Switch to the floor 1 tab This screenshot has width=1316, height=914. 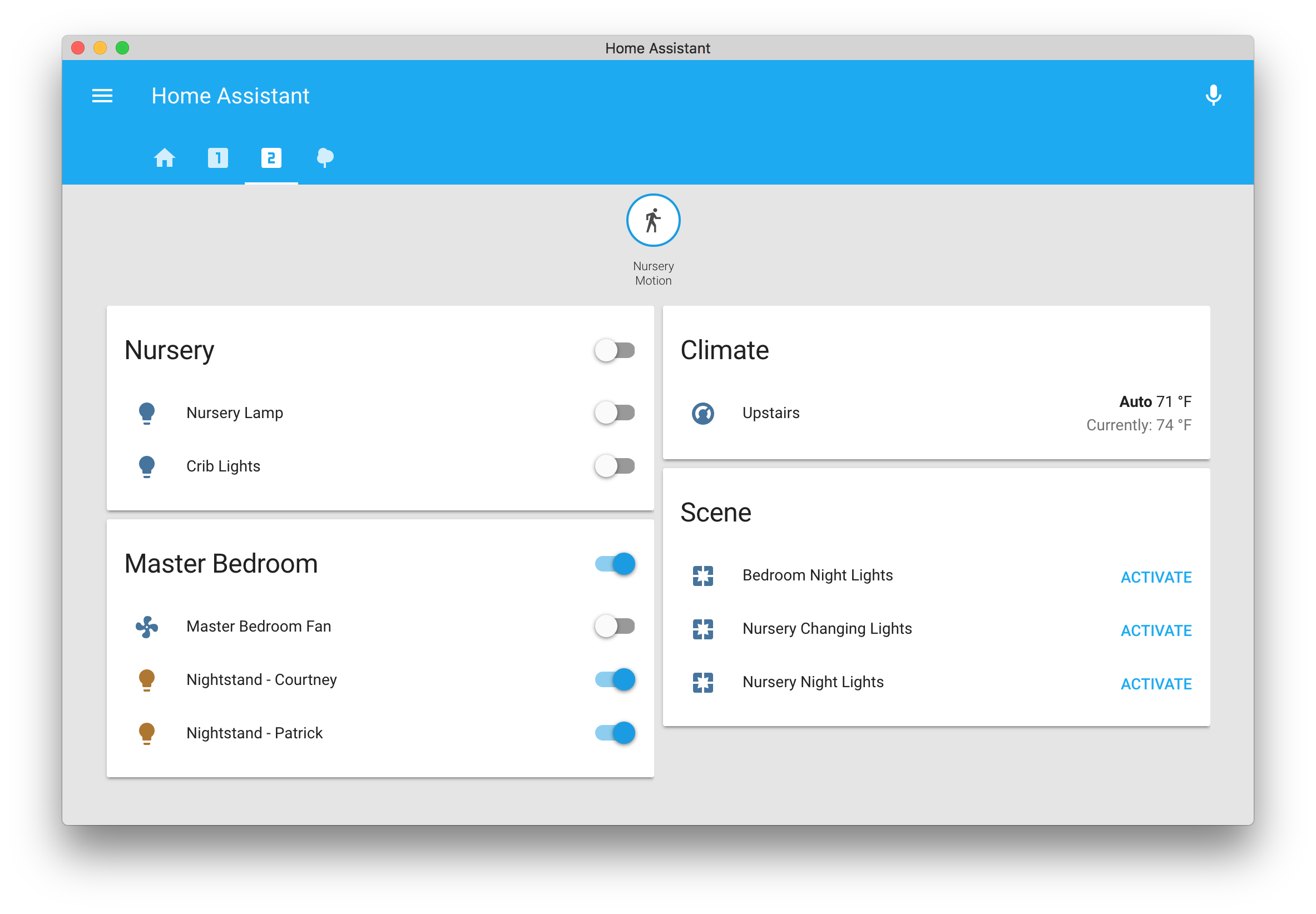click(x=217, y=157)
